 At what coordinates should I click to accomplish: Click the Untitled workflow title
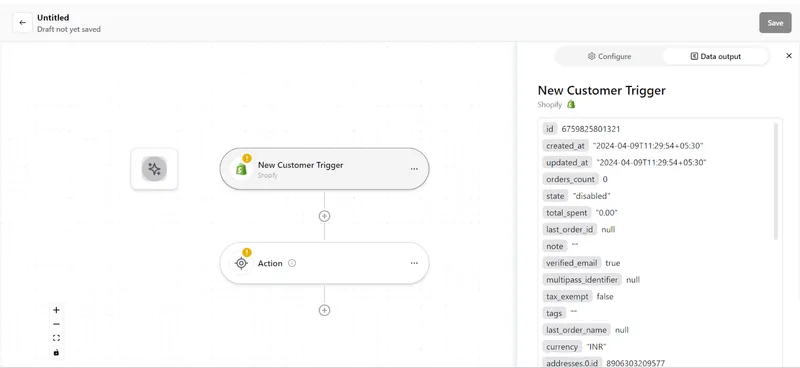(x=53, y=18)
